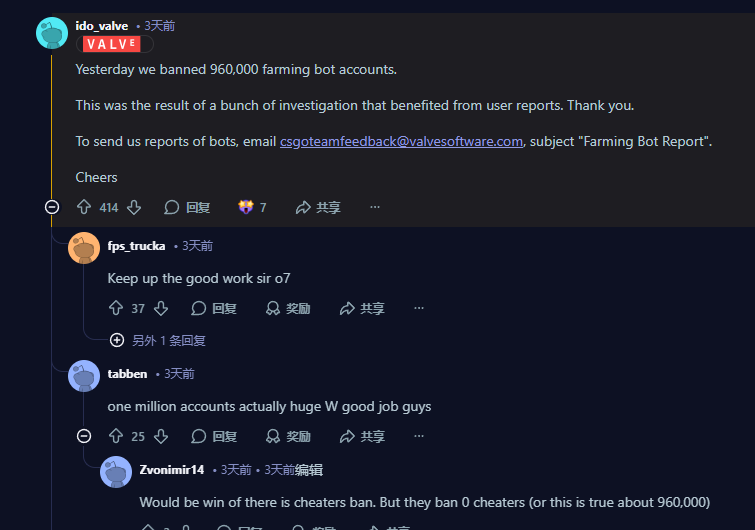Downvote ido_valve's comment
Screen dimensions: 755x530
[134, 207]
